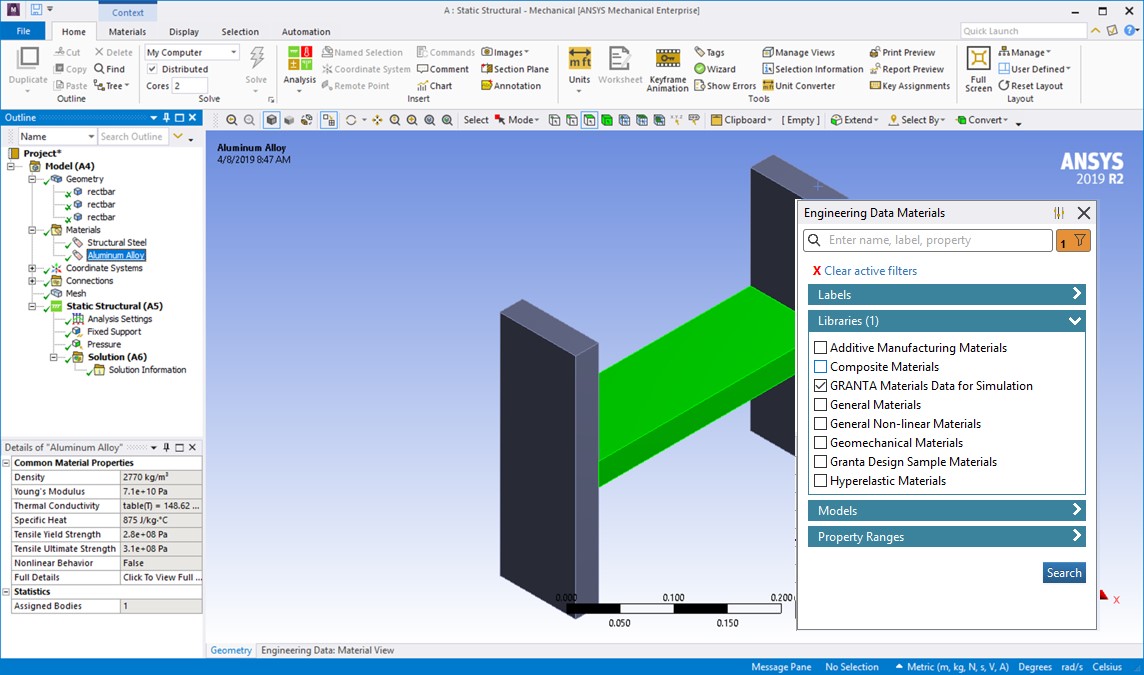This screenshot has width=1144, height=675.
Task: Expand the Property Ranges section
Action: pos(946,536)
